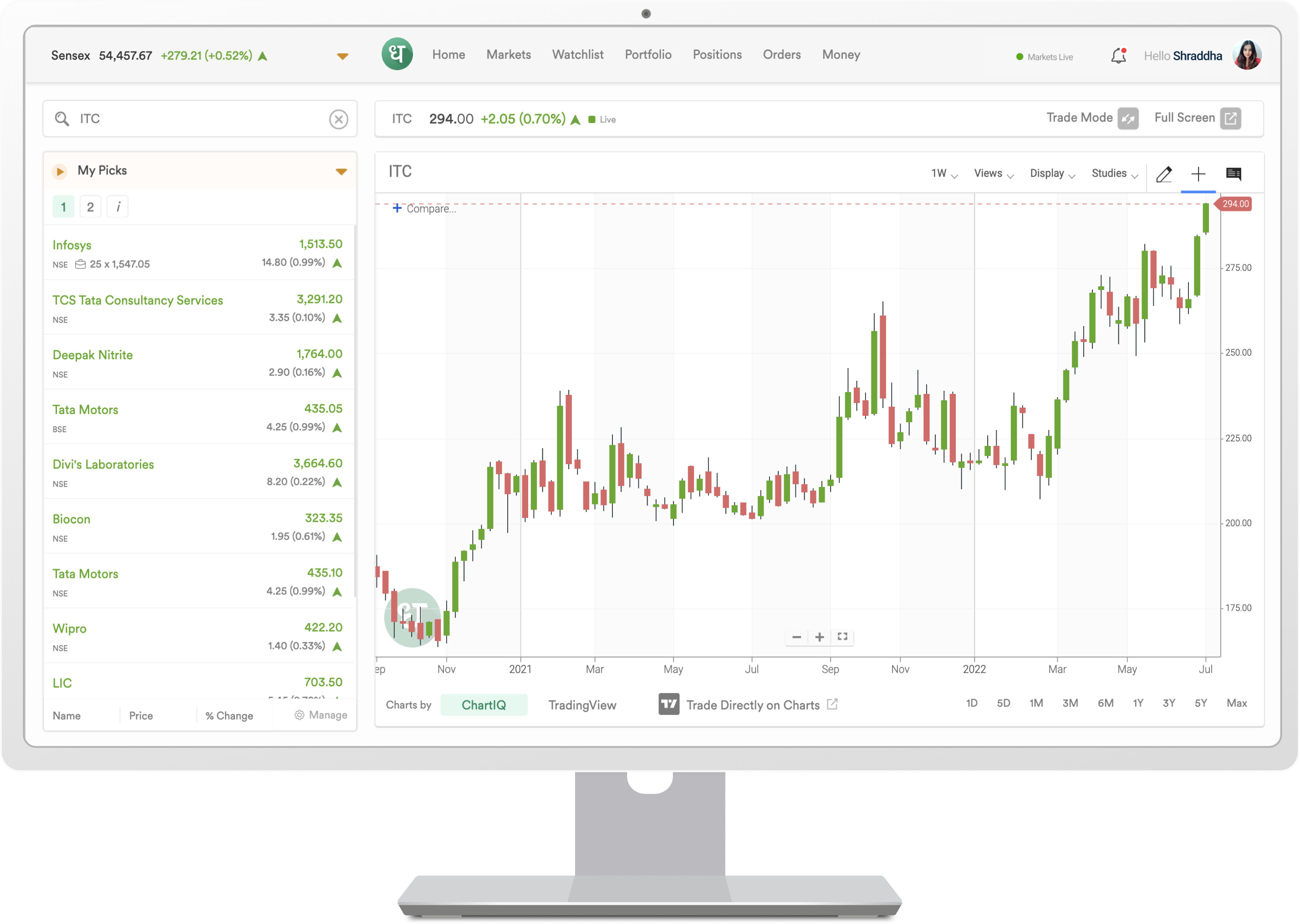Switch to watchlist page 2

click(x=90, y=207)
